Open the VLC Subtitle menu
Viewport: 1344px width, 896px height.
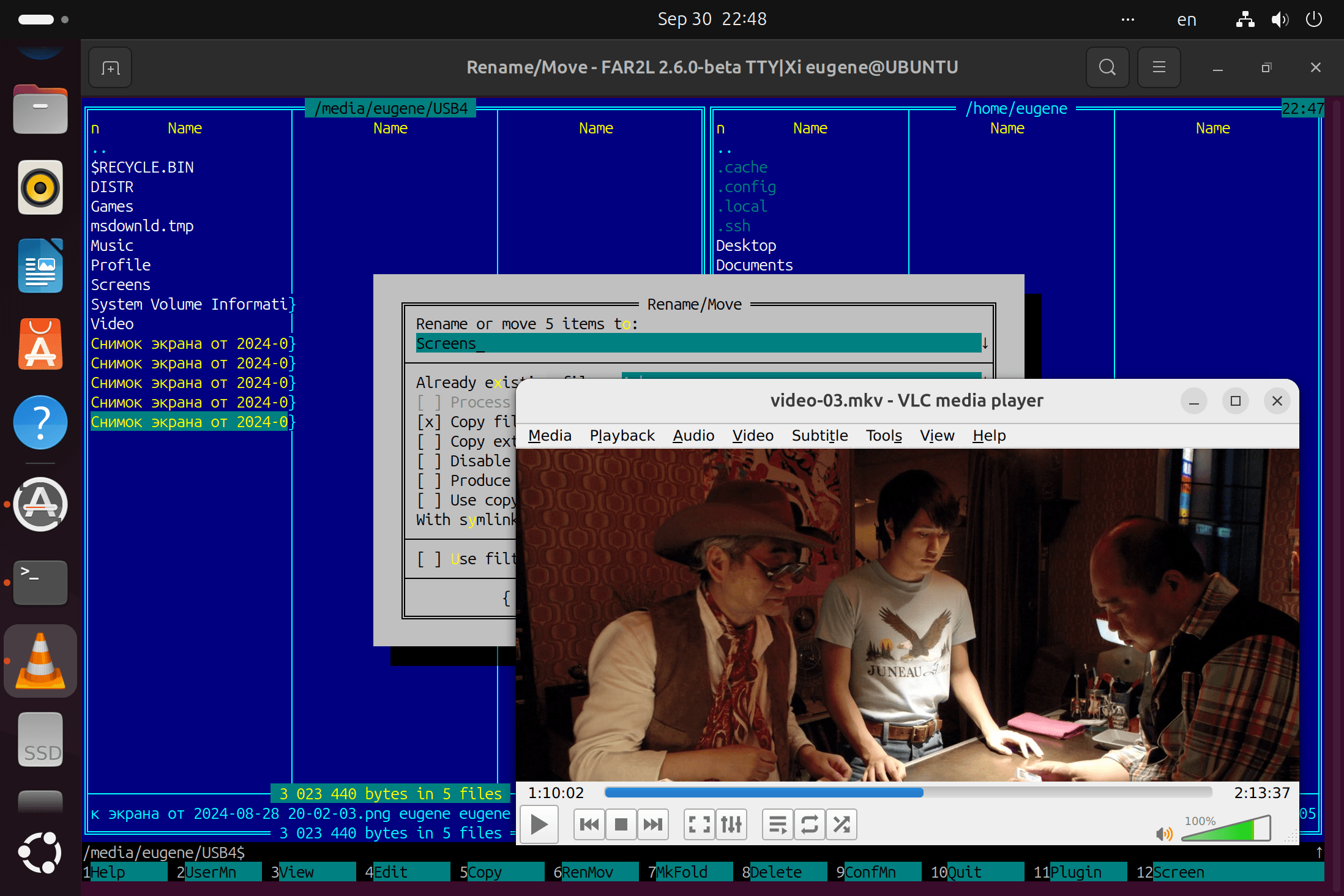coord(819,435)
